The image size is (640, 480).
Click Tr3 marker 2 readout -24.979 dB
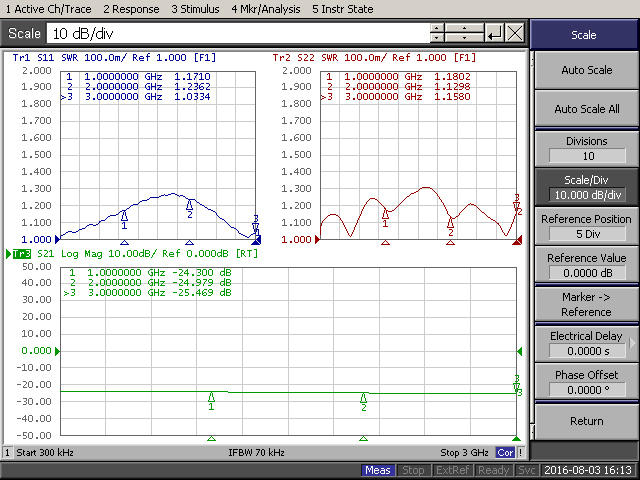(202, 282)
